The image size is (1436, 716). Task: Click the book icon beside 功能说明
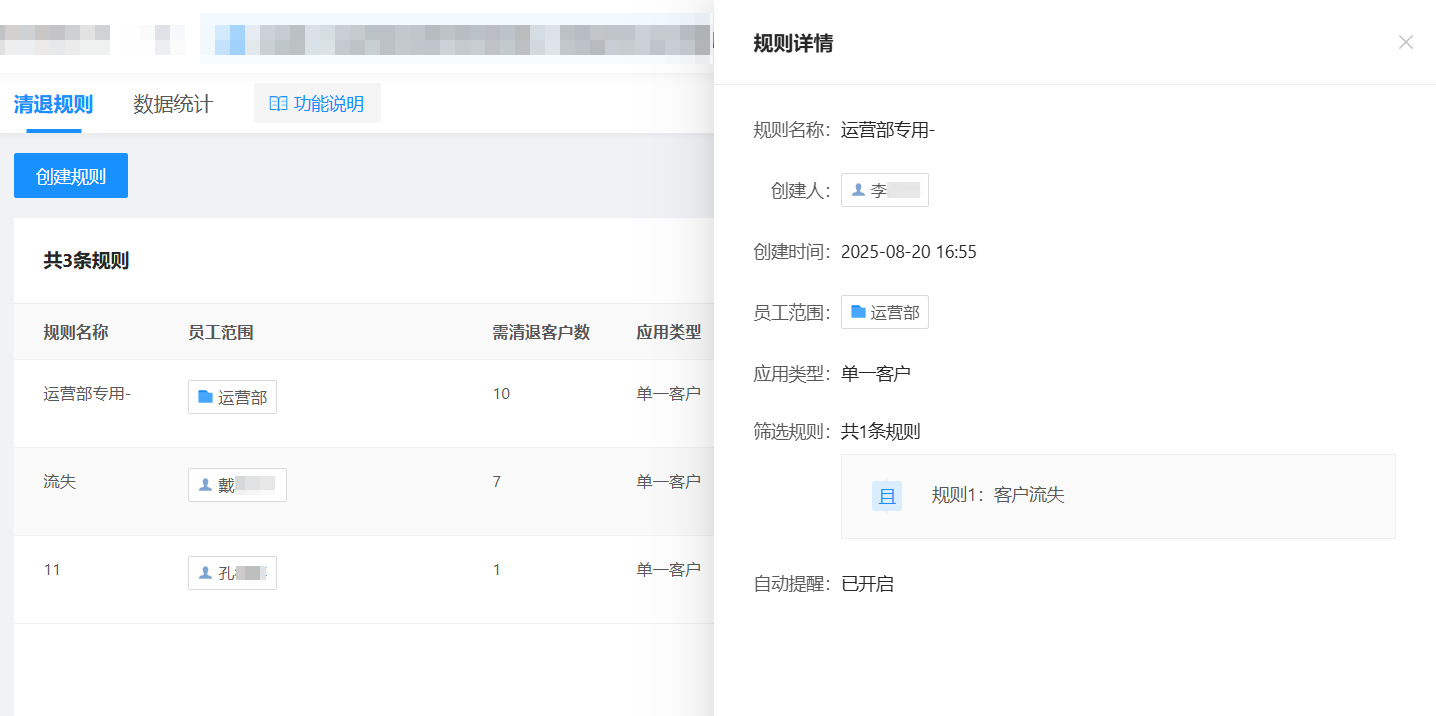(x=279, y=104)
